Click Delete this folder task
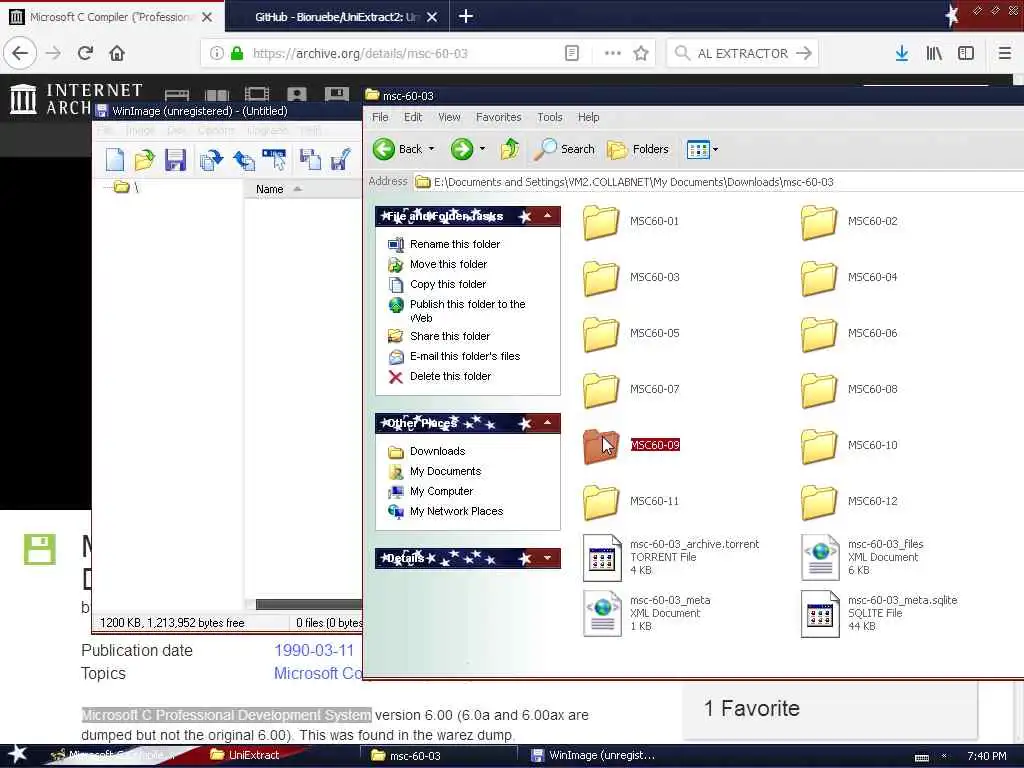Viewport: 1024px width, 768px height. 440,376
